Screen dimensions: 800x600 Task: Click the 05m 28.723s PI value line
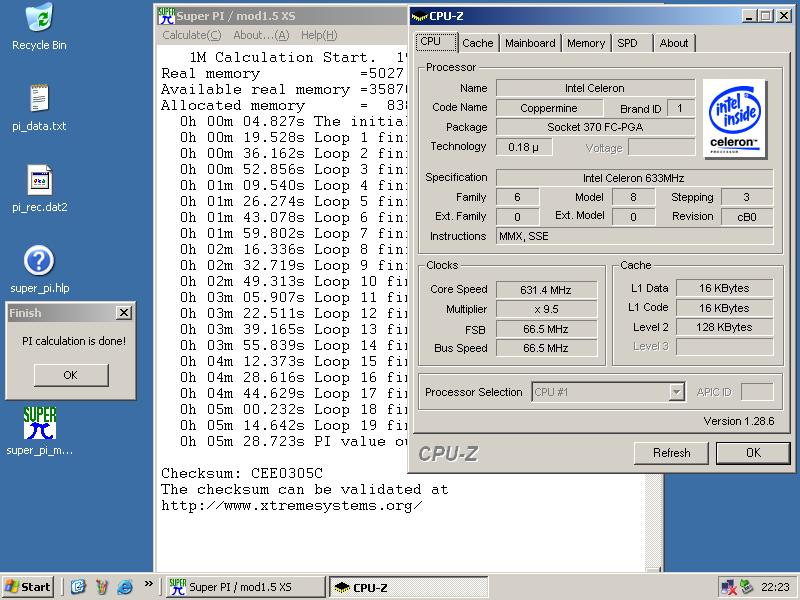pos(293,441)
